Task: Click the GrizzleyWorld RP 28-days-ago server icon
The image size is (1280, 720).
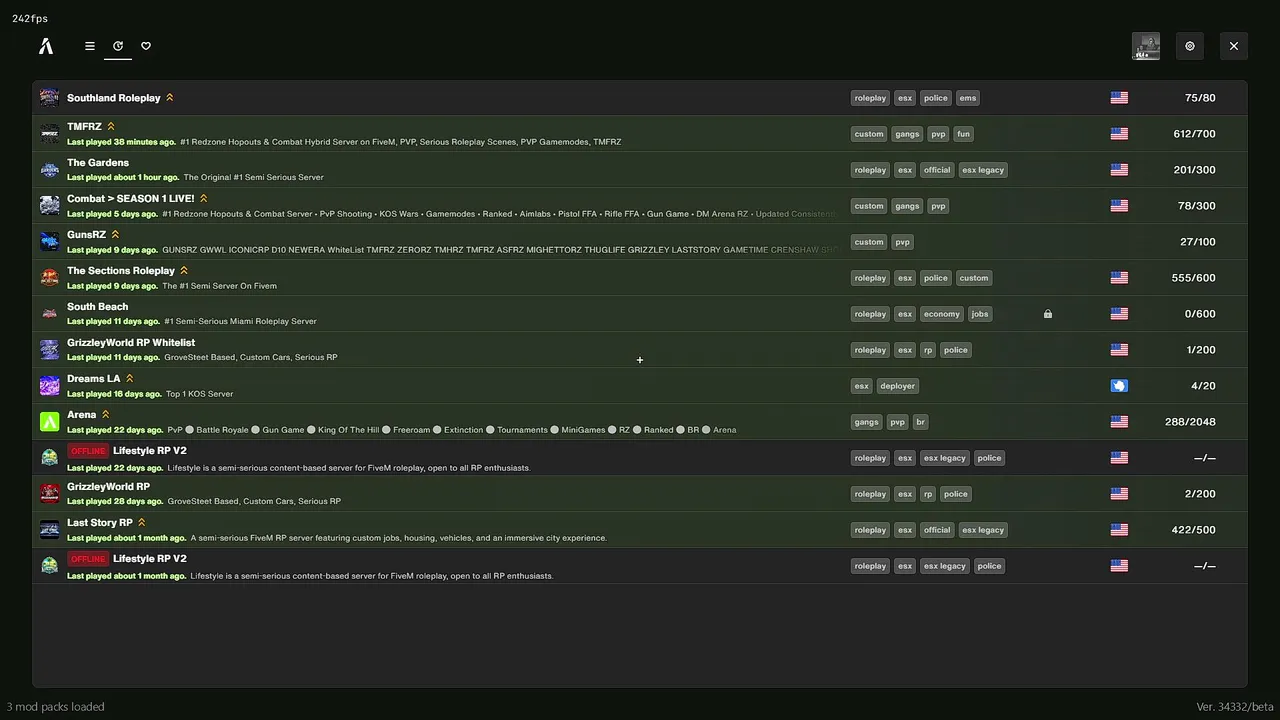Action: pyautogui.click(x=50, y=494)
